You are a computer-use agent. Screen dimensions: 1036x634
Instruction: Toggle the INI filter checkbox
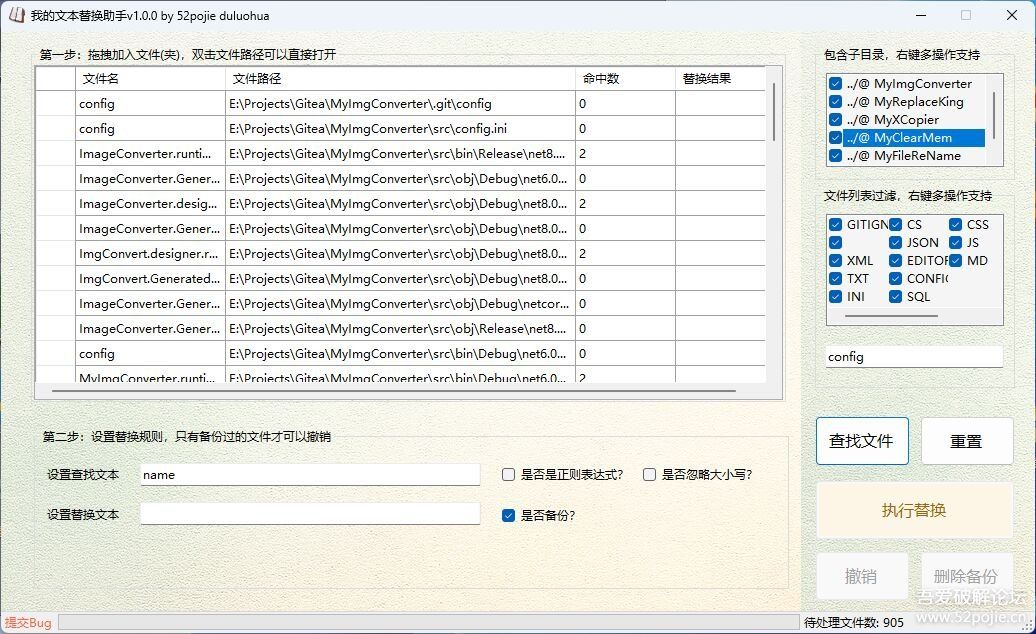pyautogui.click(x=835, y=297)
